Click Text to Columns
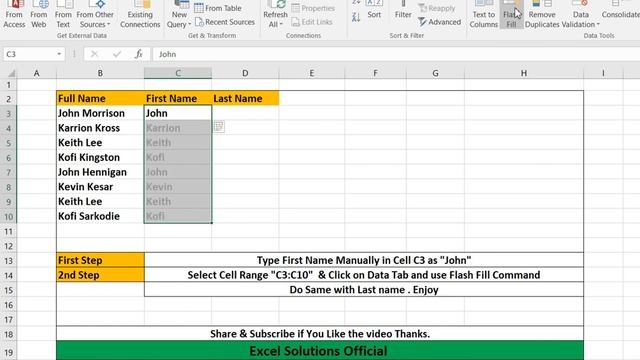This screenshot has height=360, width=640. 484,15
